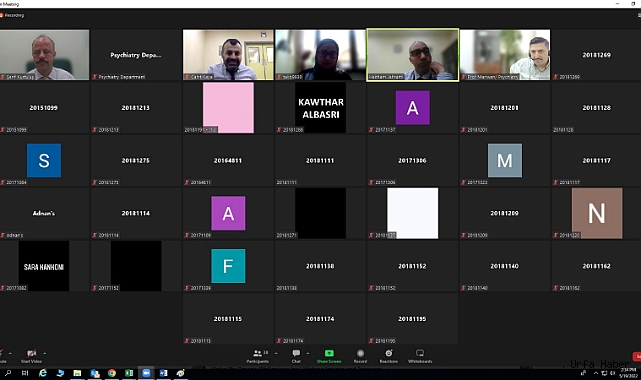
Task: Expand the arrow next to Start Video
Action: pos(44,353)
